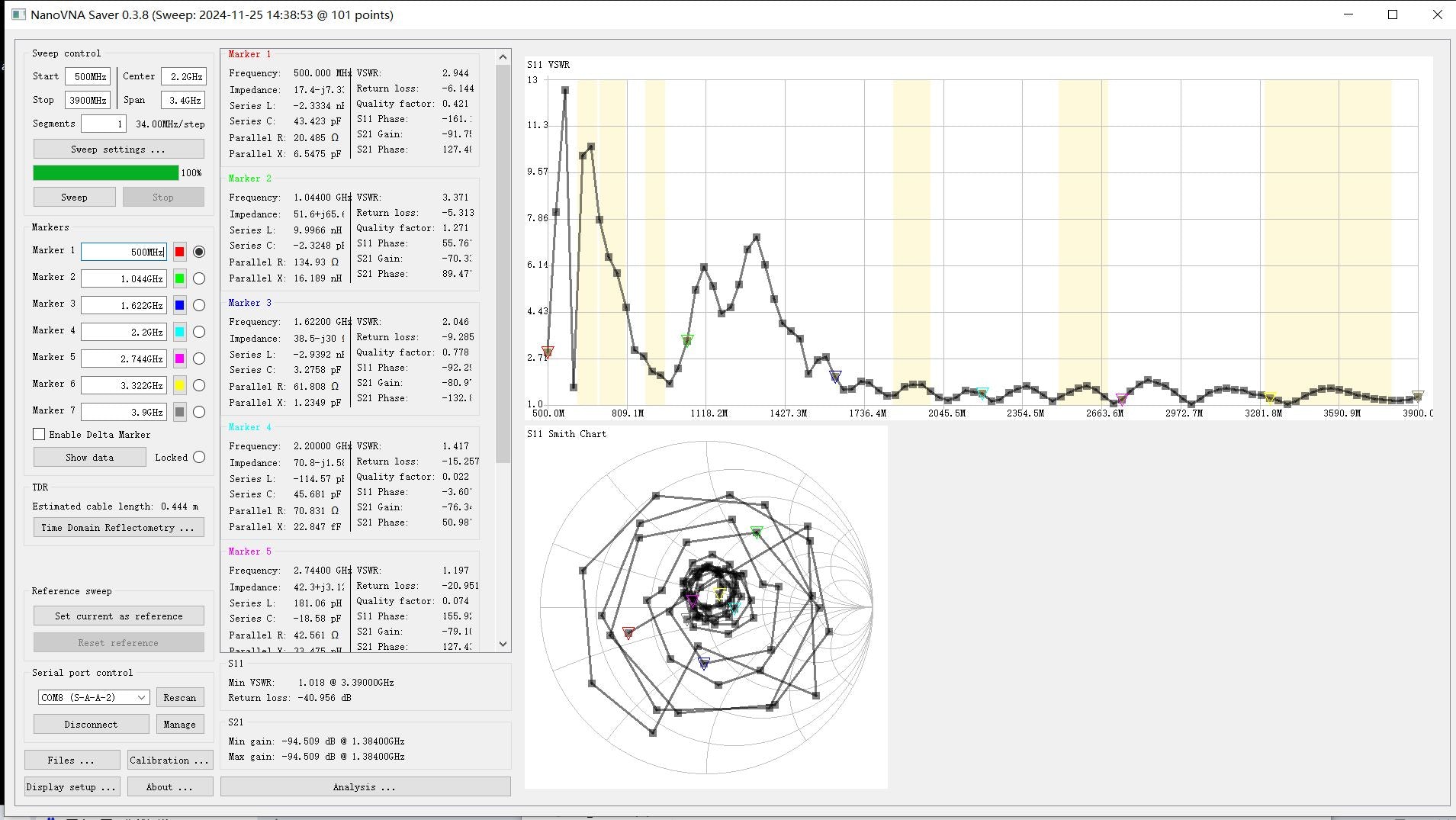
Task: Click the marker data panel scrollbar thumb
Action: 503,264
